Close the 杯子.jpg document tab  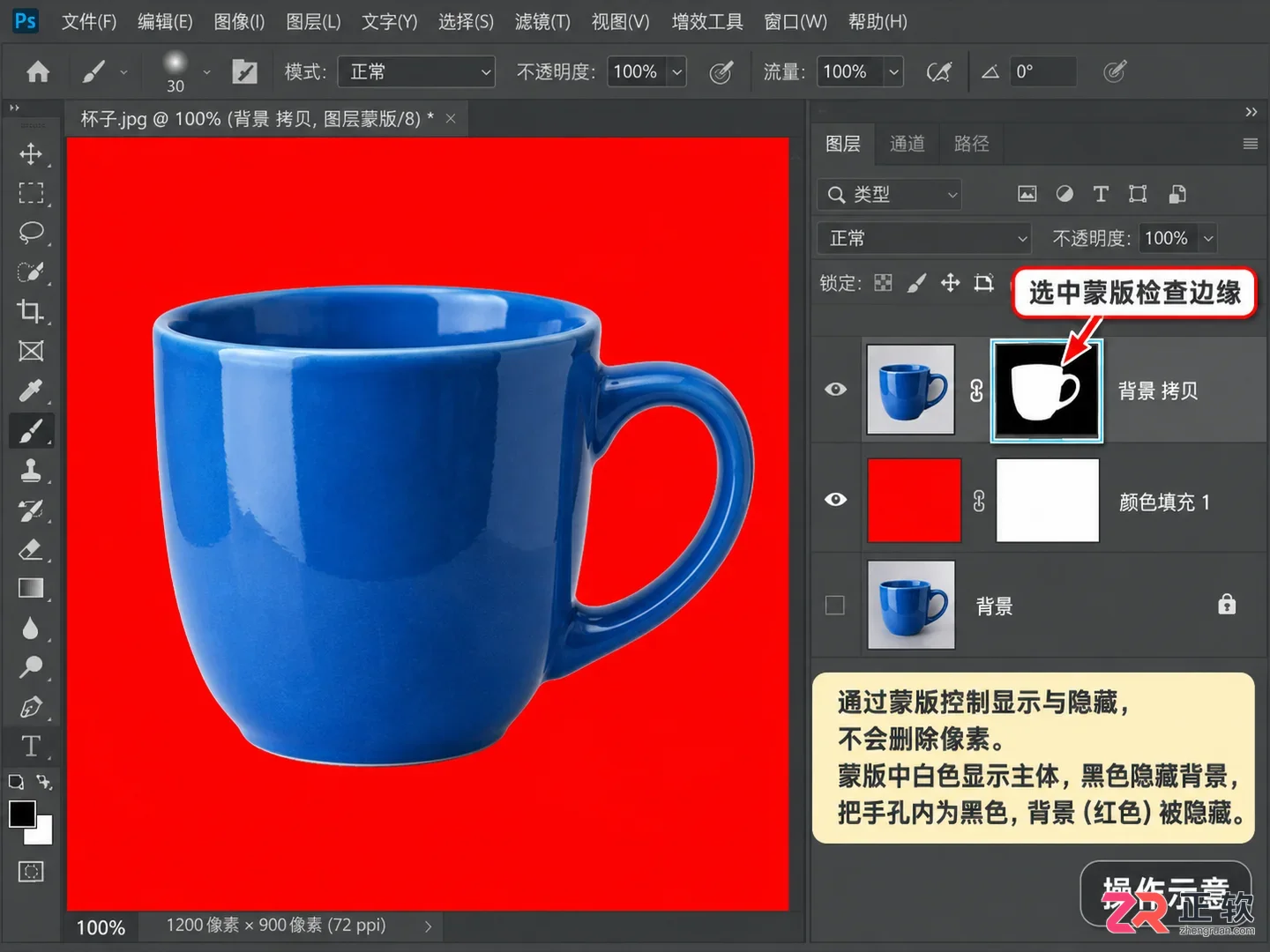tap(451, 118)
